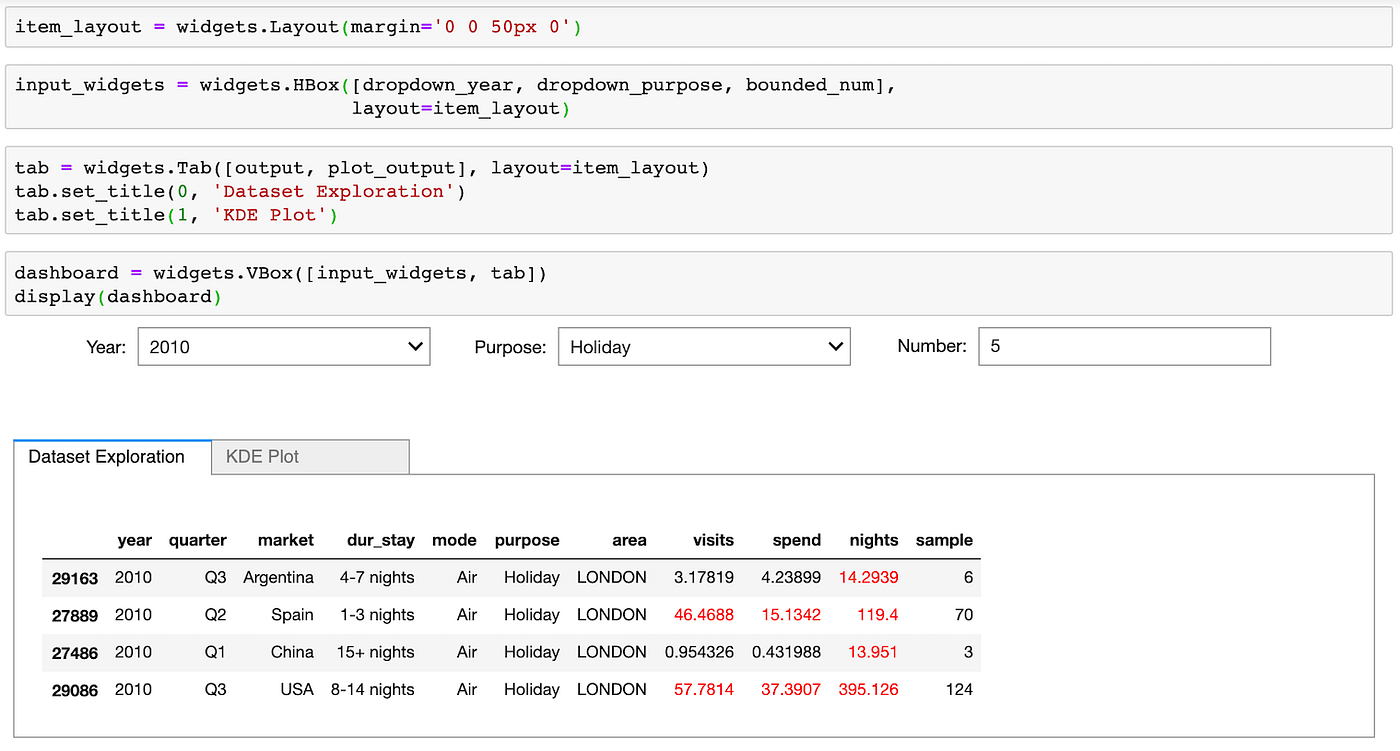Viewport: 1400px width, 751px height.
Task: Click the sample value 124 for USA row
Action: pos(957,689)
